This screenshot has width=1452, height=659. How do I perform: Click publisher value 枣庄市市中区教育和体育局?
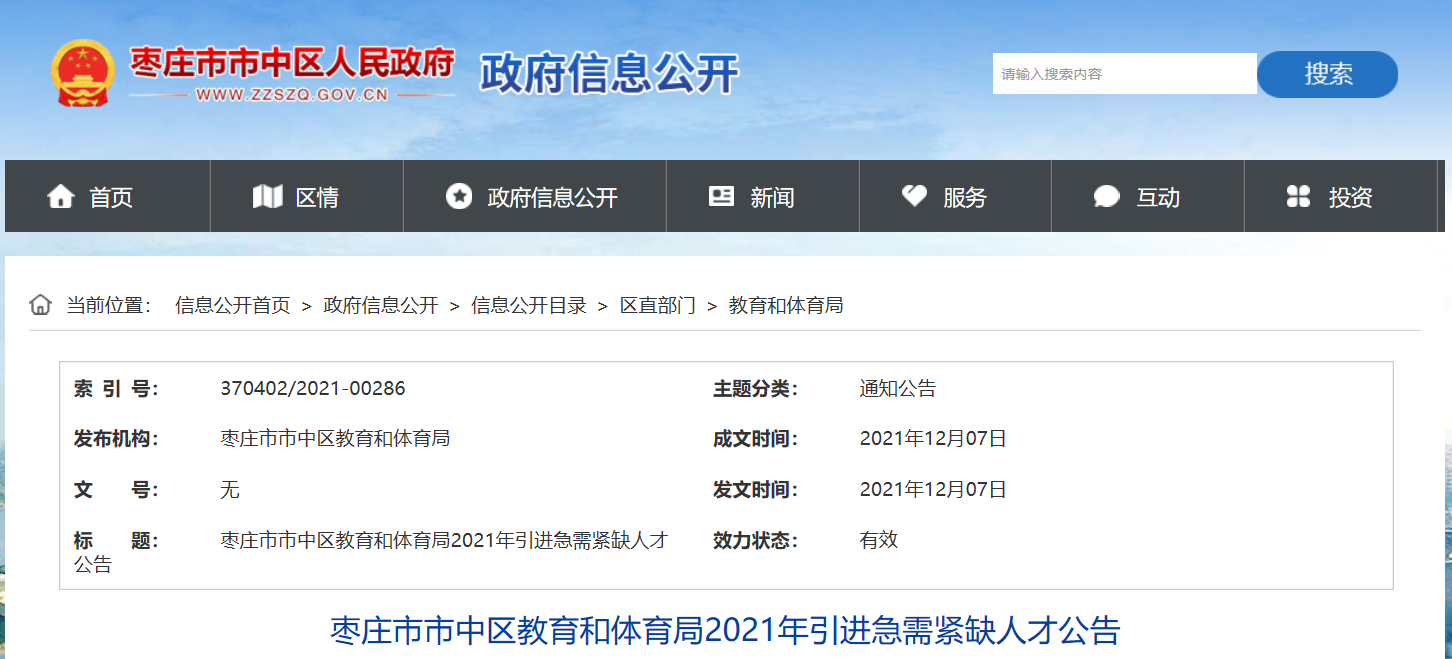pyautogui.click(x=335, y=438)
